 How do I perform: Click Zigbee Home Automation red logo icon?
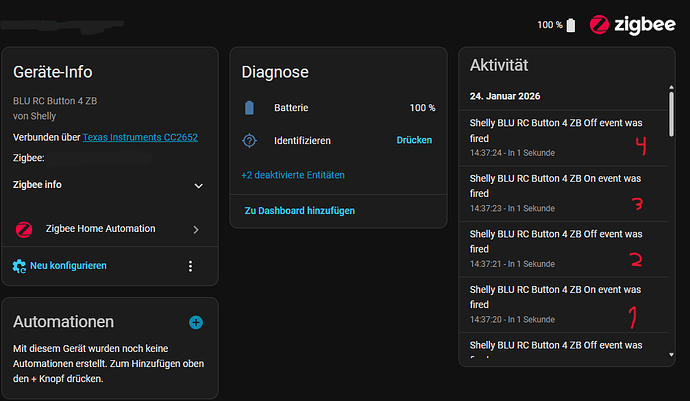24,229
